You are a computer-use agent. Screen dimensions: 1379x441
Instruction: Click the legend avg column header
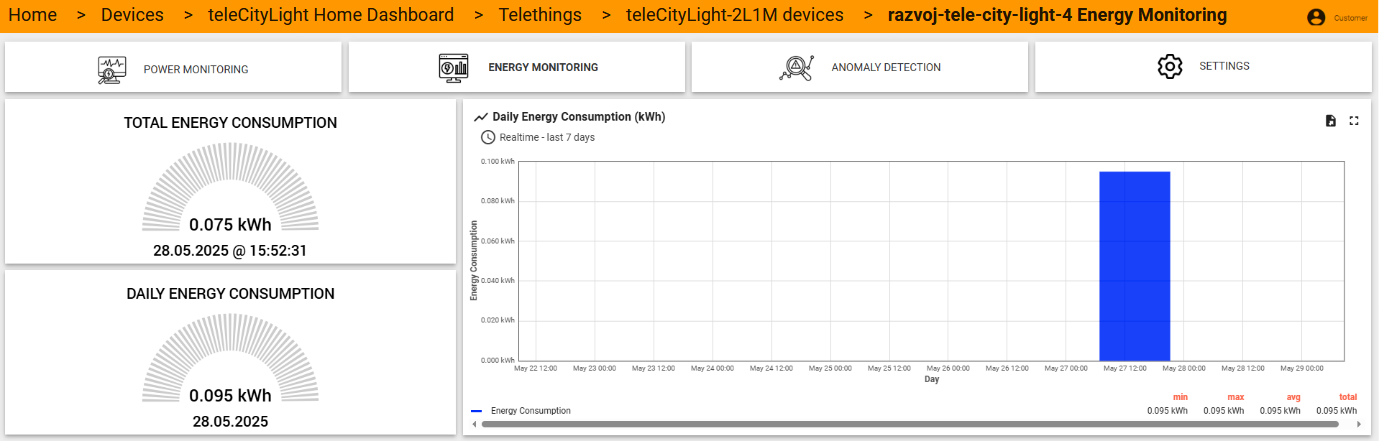point(1293,398)
